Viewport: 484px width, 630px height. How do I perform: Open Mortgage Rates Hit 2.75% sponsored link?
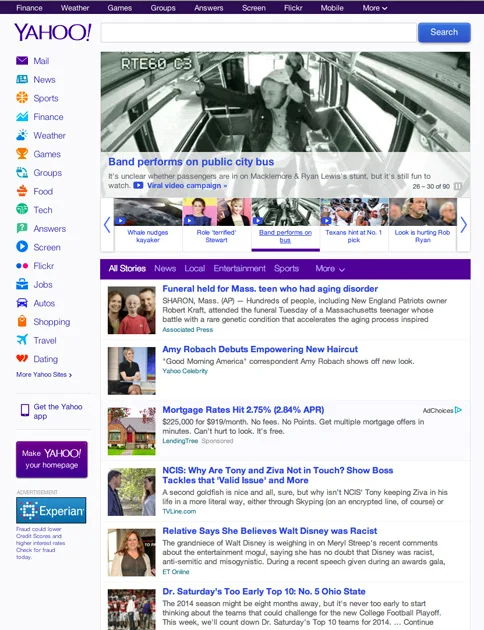click(x=243, y=410)
